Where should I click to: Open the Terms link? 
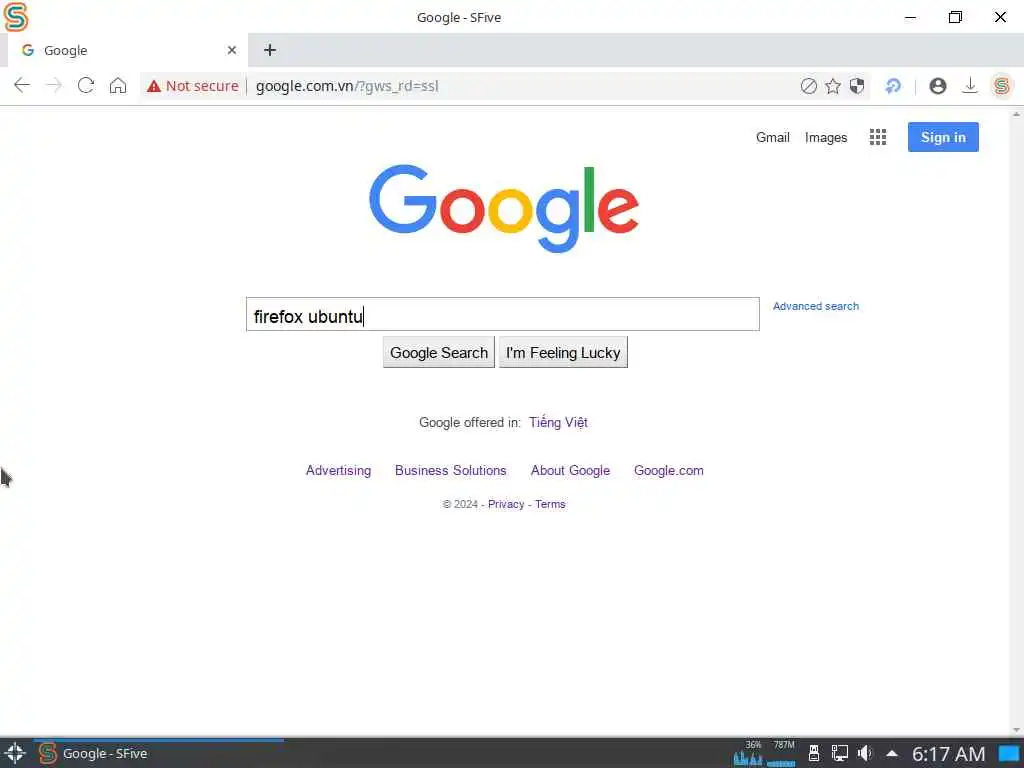(550, 504)
